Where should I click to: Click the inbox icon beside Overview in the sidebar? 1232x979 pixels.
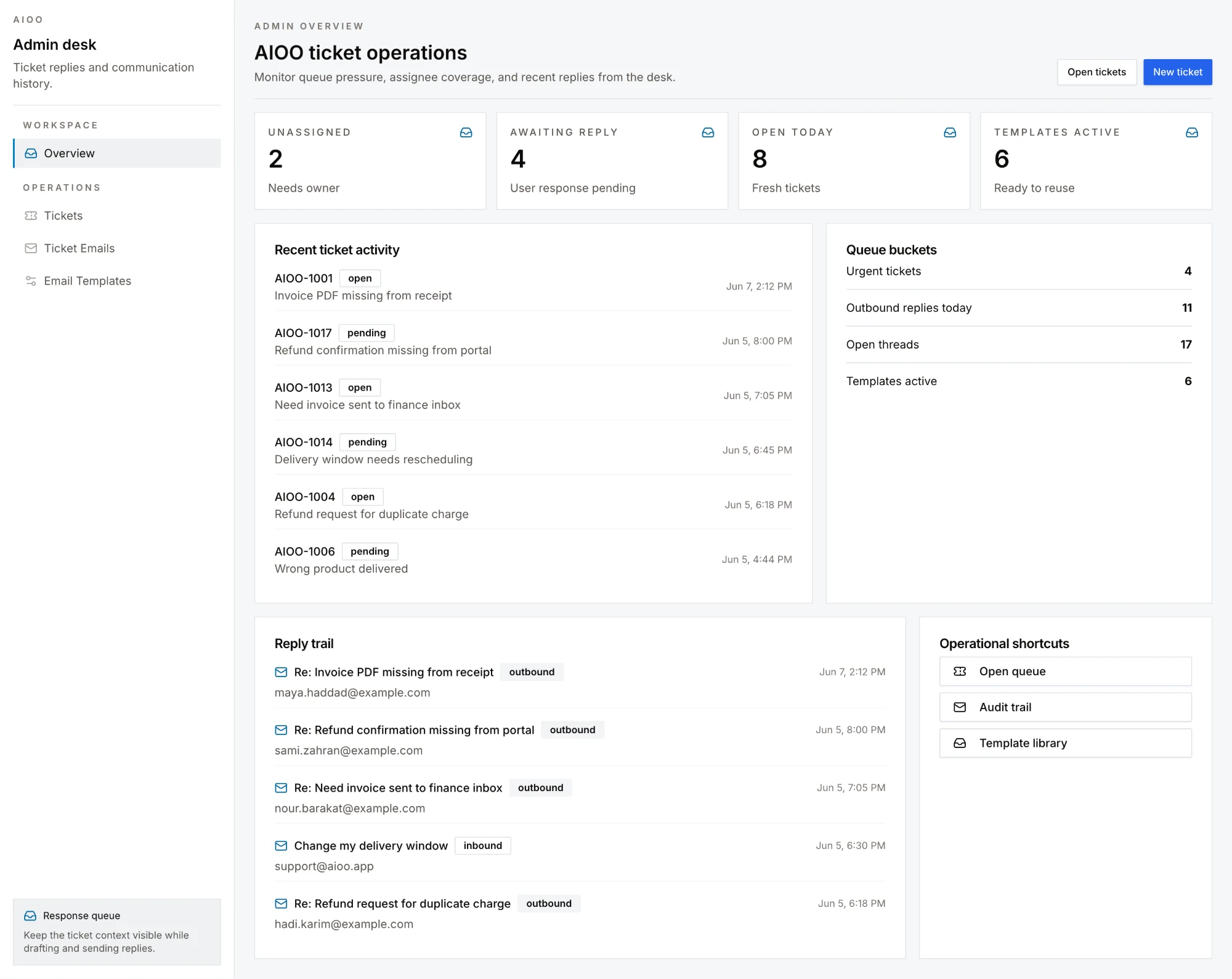31,153
